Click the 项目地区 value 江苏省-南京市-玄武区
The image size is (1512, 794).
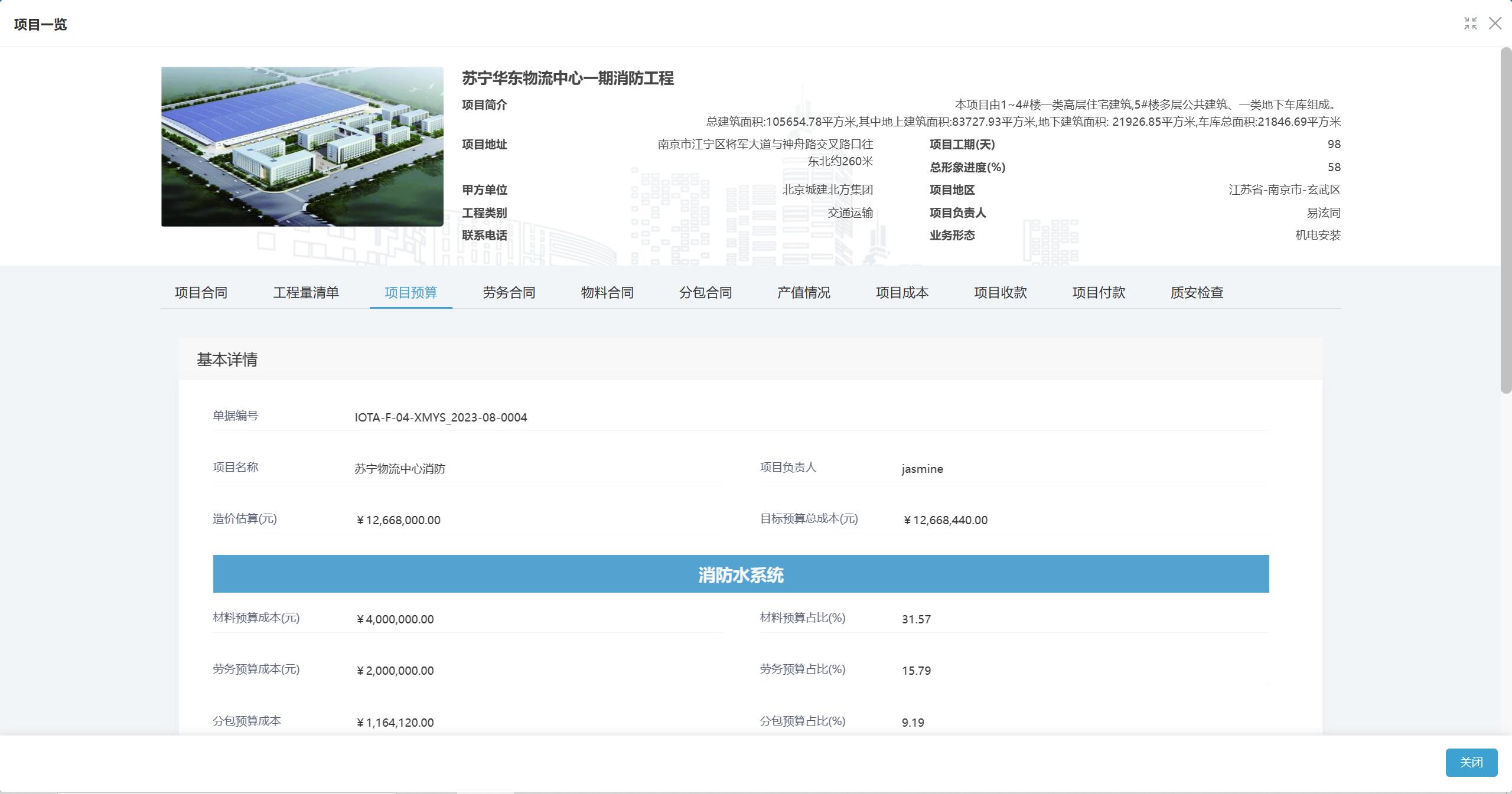tap(1285, 189)
